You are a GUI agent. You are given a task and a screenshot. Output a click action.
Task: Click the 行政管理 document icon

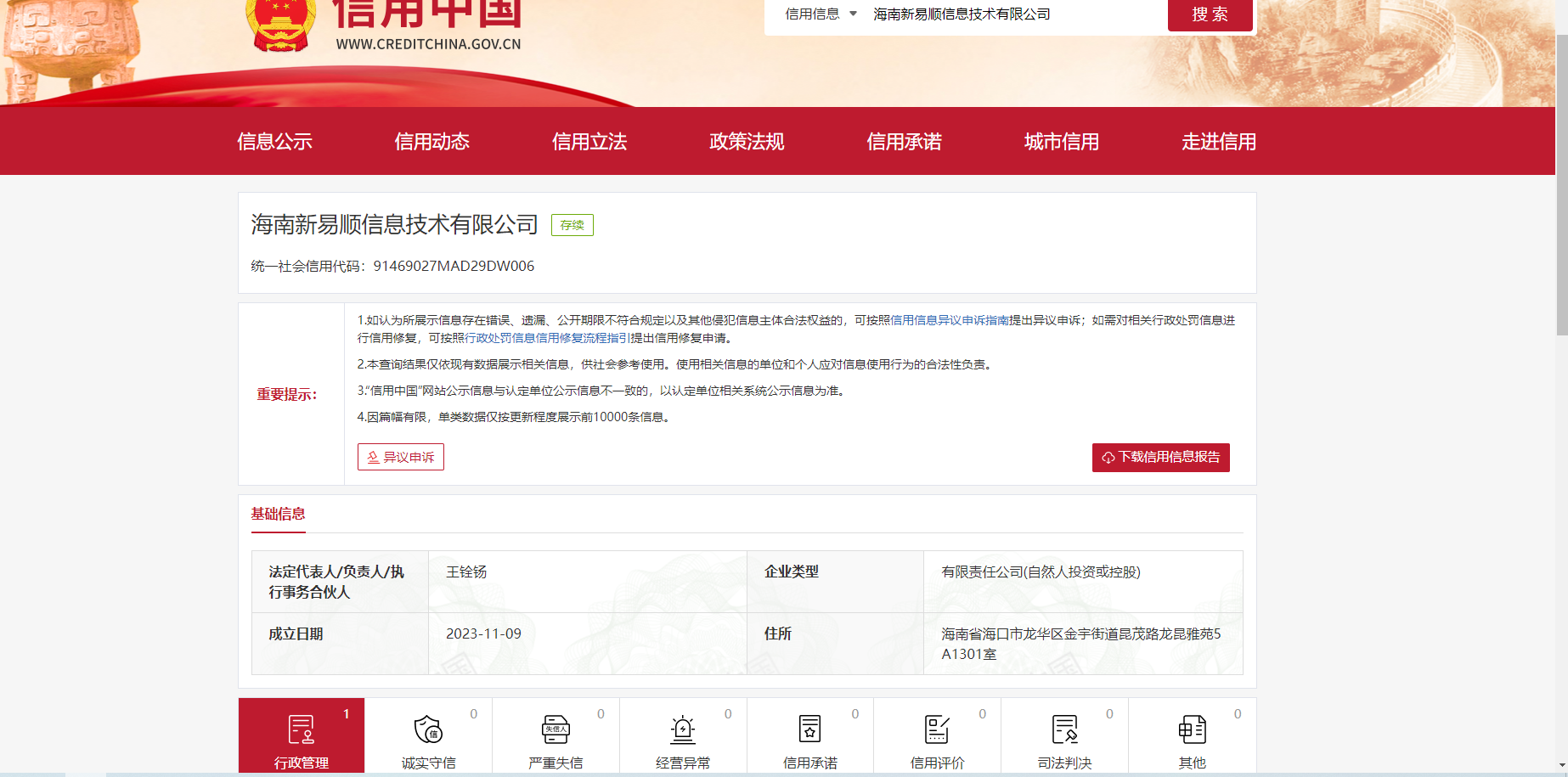click(x=301, y=729)
